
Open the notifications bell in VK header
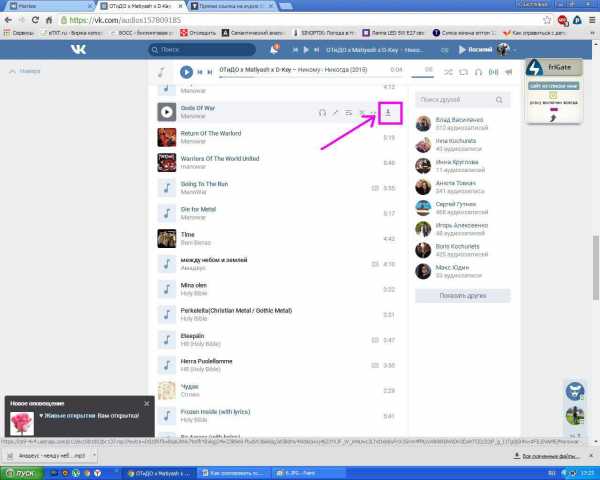[x=274, y=49]
